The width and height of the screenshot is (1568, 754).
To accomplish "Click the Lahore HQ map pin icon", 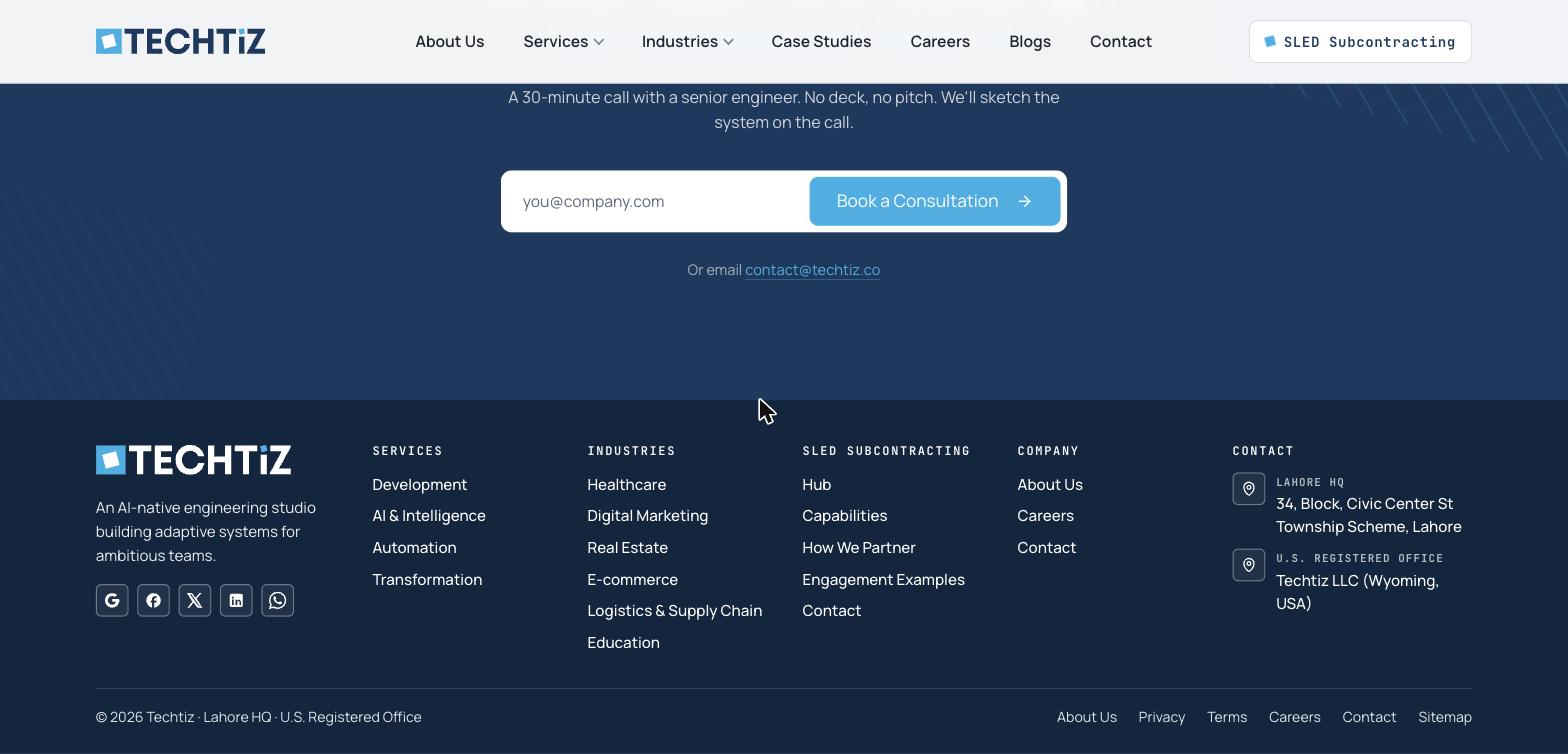I will (1249, 489).
